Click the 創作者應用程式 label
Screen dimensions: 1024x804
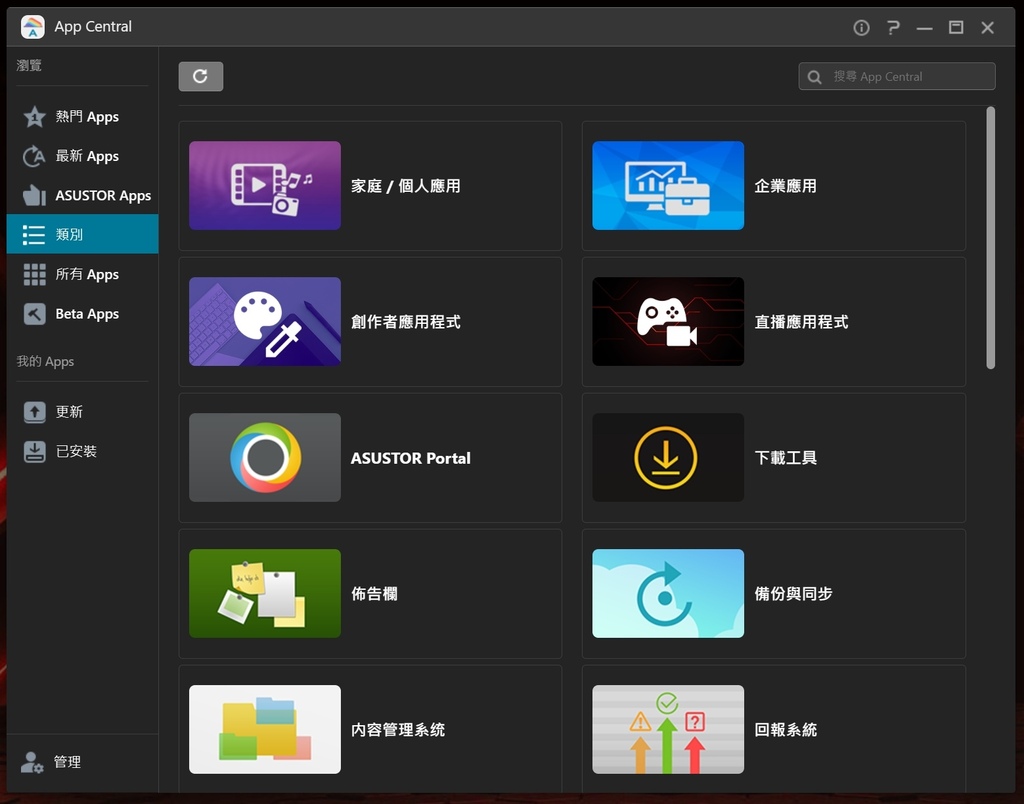click(x=406, y=322)
